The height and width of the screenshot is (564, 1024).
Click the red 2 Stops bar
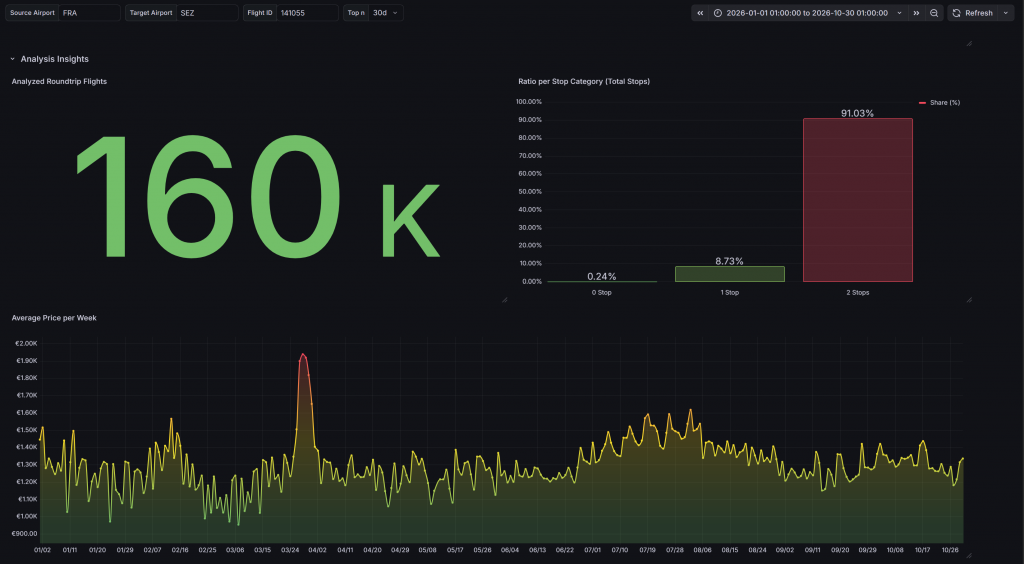pos(857,200)
